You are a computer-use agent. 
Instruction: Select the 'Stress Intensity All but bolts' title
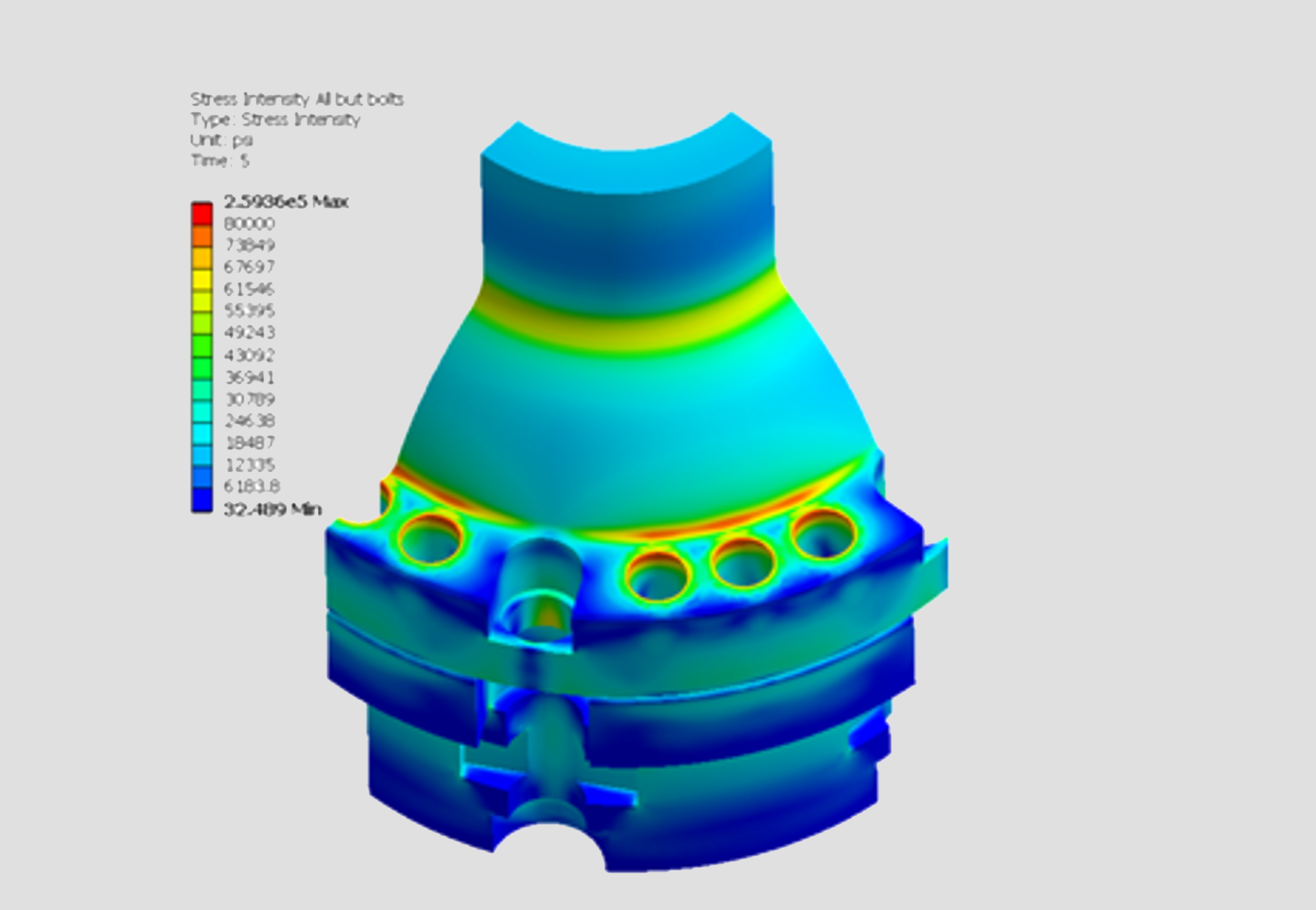click(x=297, y=99)
